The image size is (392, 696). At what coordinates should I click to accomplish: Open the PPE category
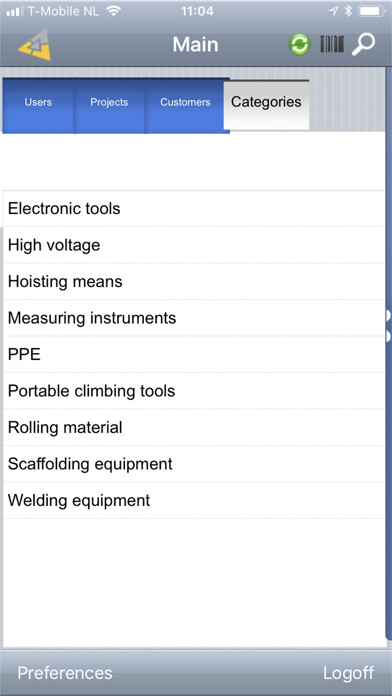[x=194, y=354]
